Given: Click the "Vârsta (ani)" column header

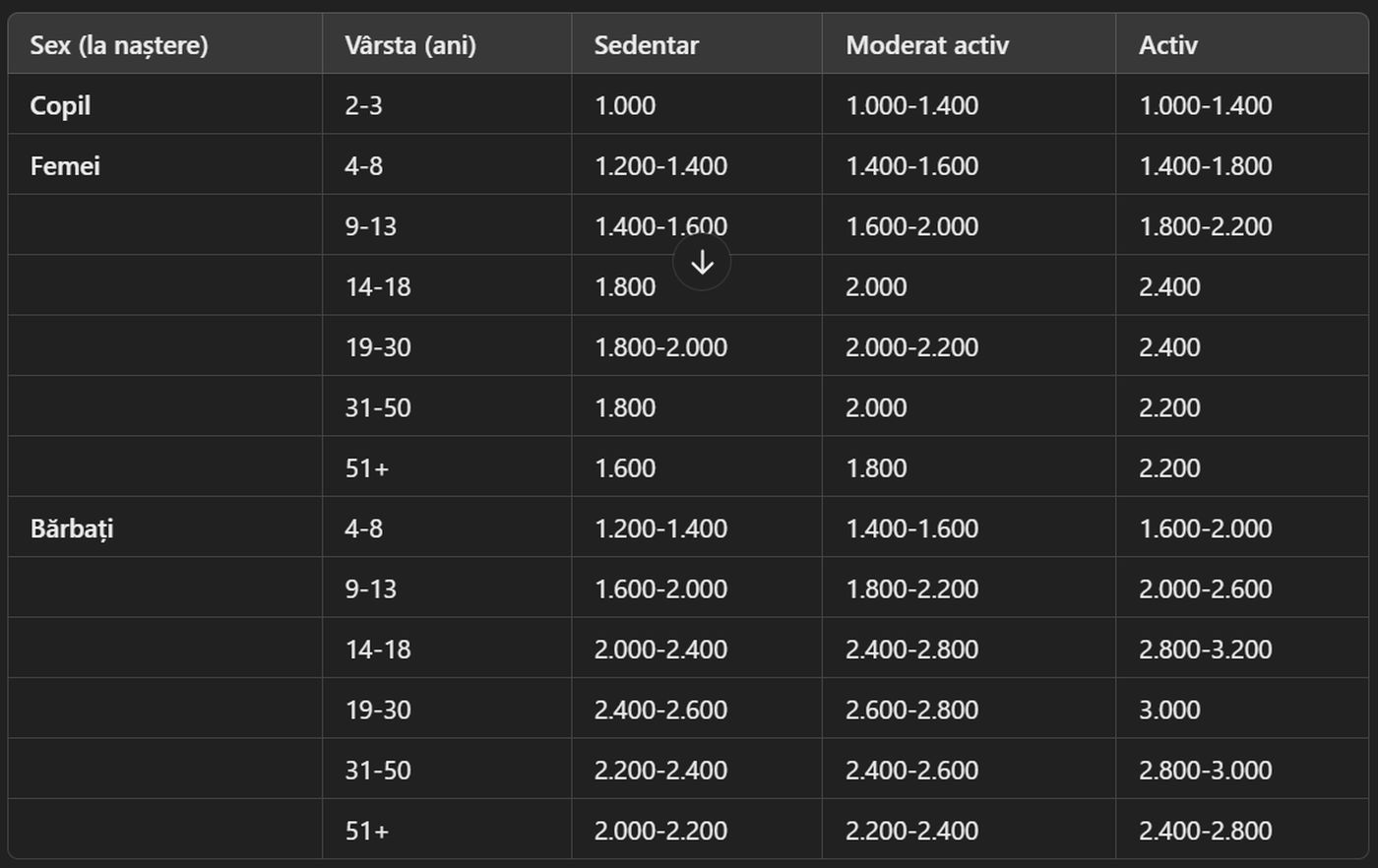Looking at the screenshot, I should point(410,45).
